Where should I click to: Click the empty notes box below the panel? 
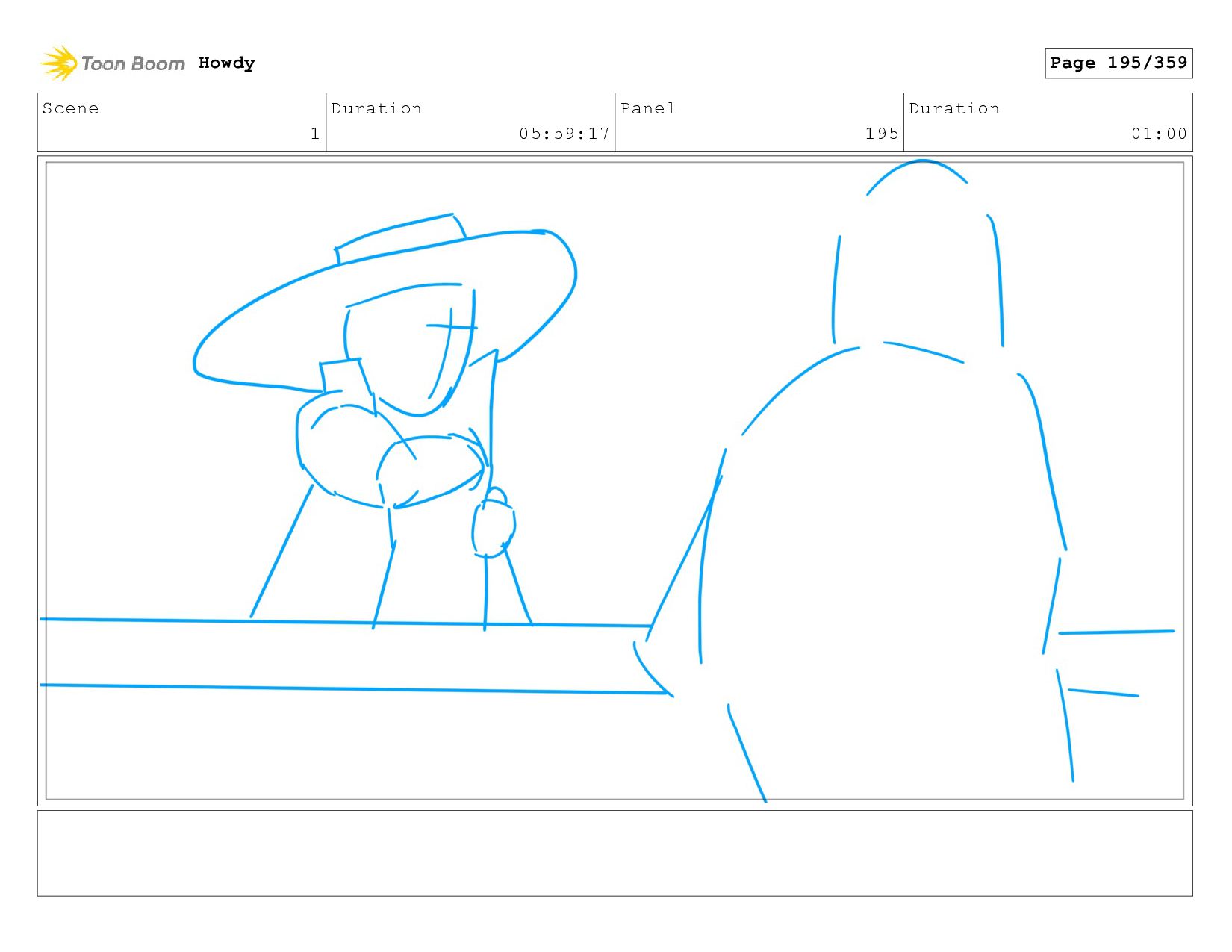(x=615, y=853)
